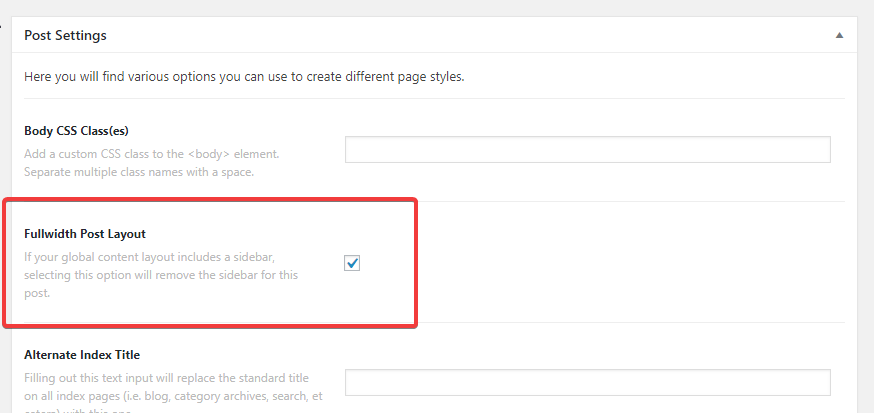Select the Body CSS Class(es) label
Image resolution: width=874 pixels, height=413 pixels.
click(x=76, y=131)
